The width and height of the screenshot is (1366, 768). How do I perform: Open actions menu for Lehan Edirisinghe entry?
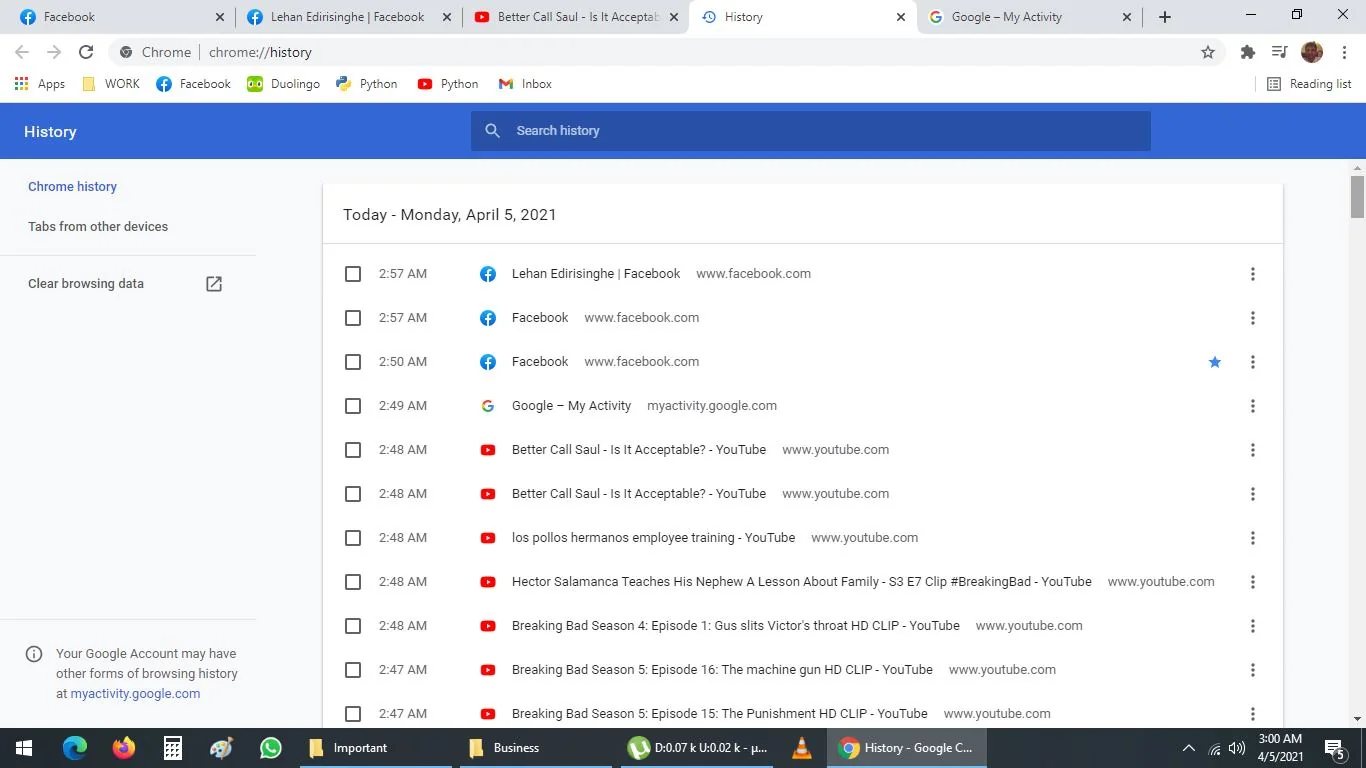[x=1252, y=274]
